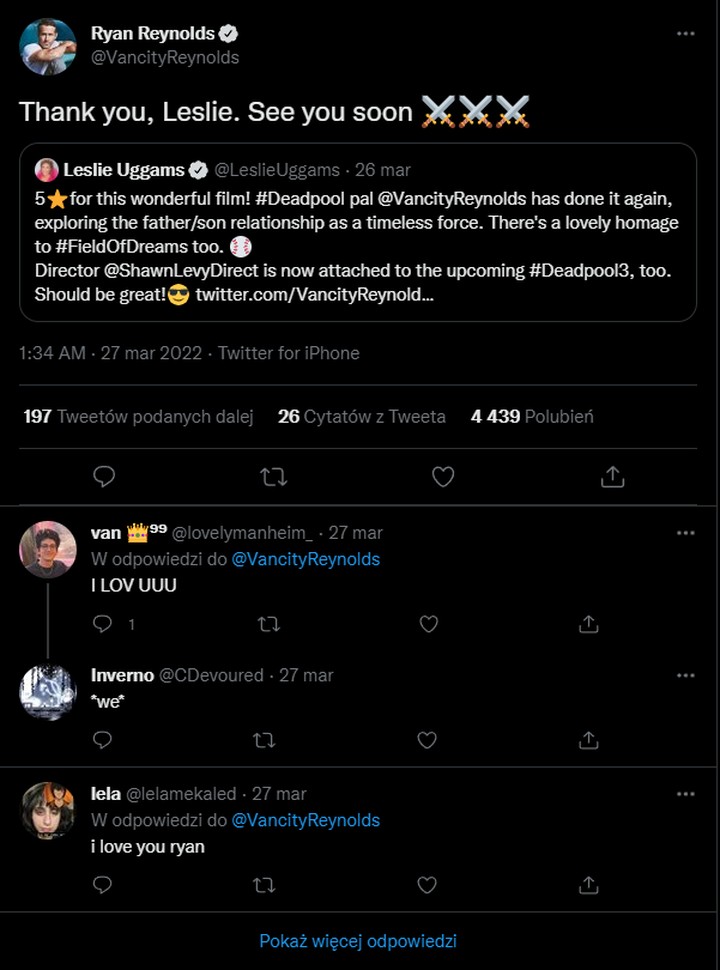View the 26 'Cytatów z Tweeta' list
Image resolution: width=720 pixels, height=970 pixels.
click(362, 416)
